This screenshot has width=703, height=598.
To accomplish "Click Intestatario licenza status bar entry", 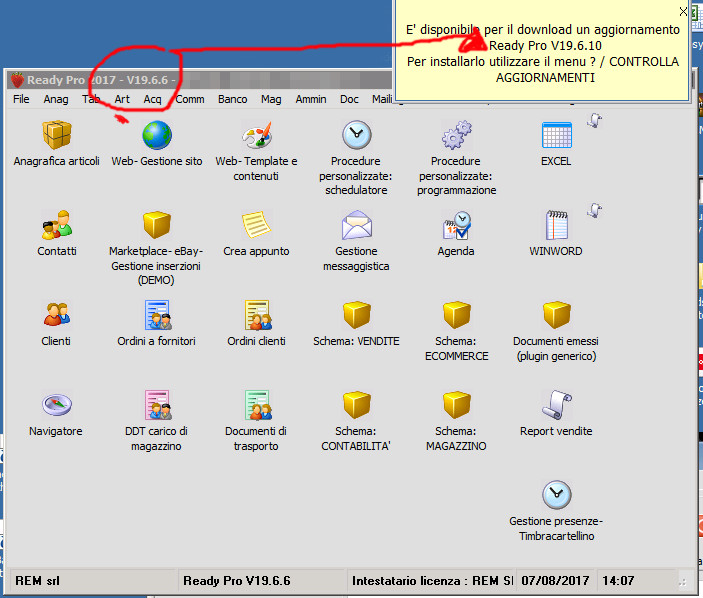I will click(x=432, y=581).
